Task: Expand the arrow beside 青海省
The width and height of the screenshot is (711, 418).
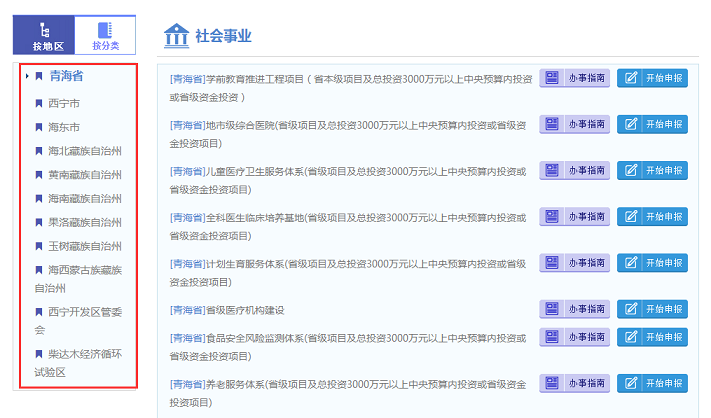Action: 27,76
